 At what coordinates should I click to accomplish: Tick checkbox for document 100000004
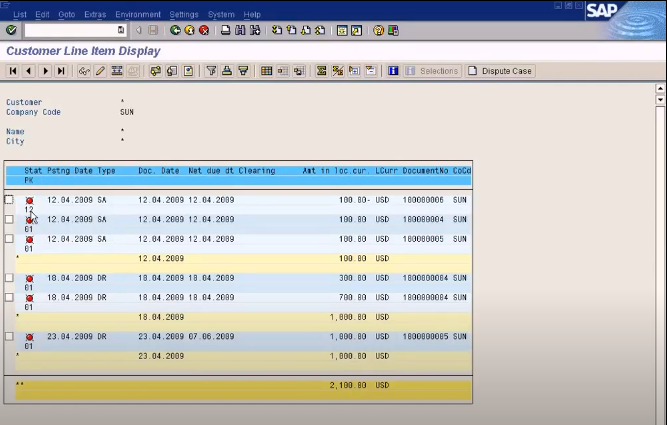(9, 219)
